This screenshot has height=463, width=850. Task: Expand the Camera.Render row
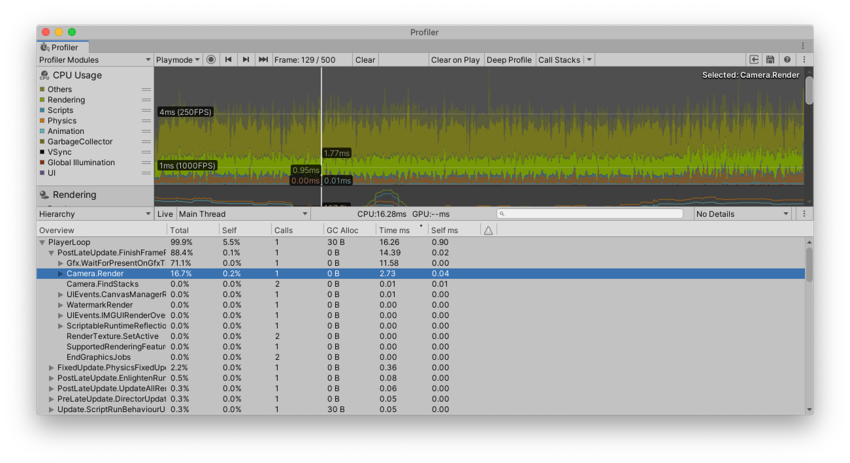click(61, 274)
